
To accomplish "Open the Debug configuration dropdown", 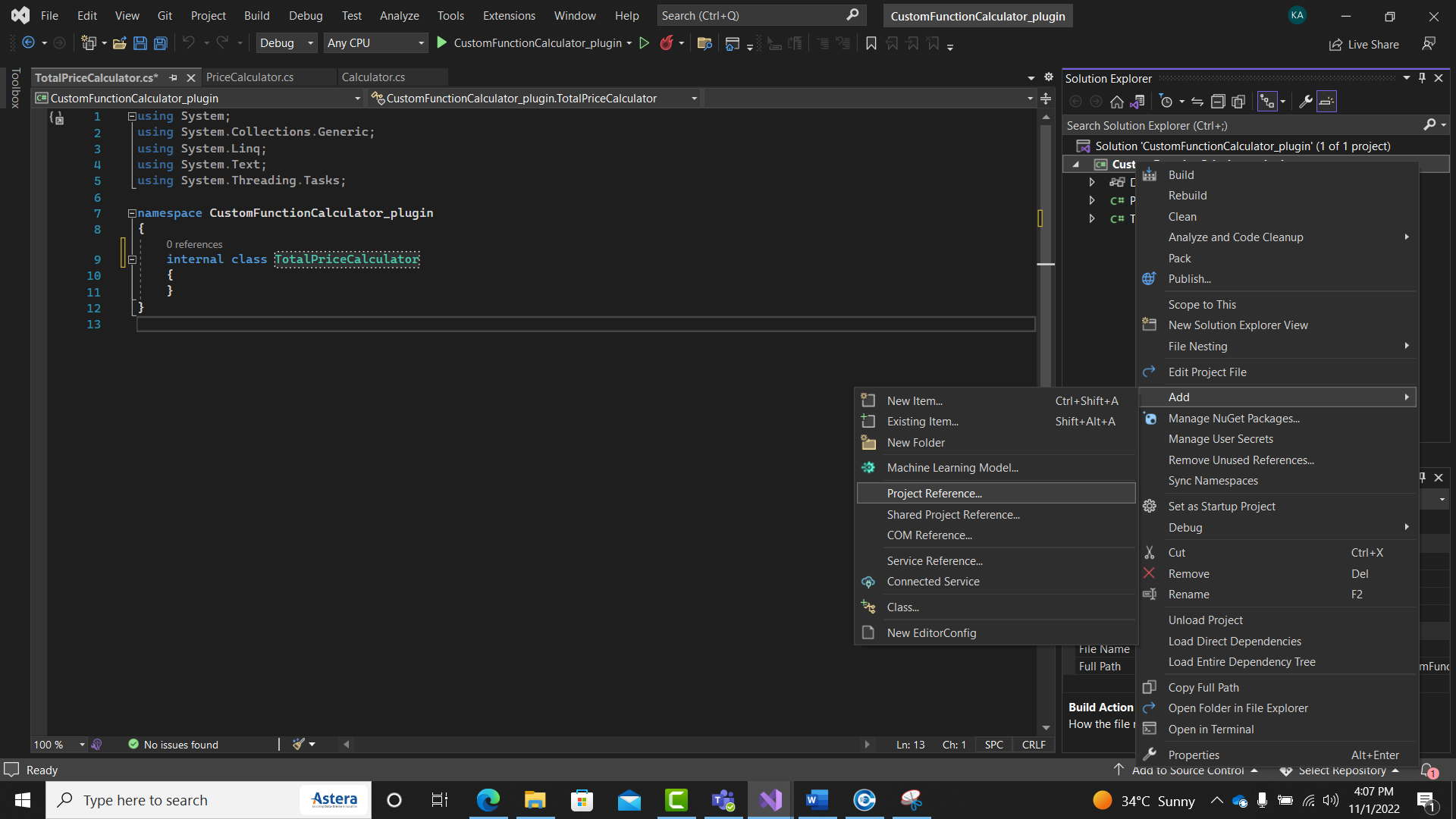I will tap(286, 43).
